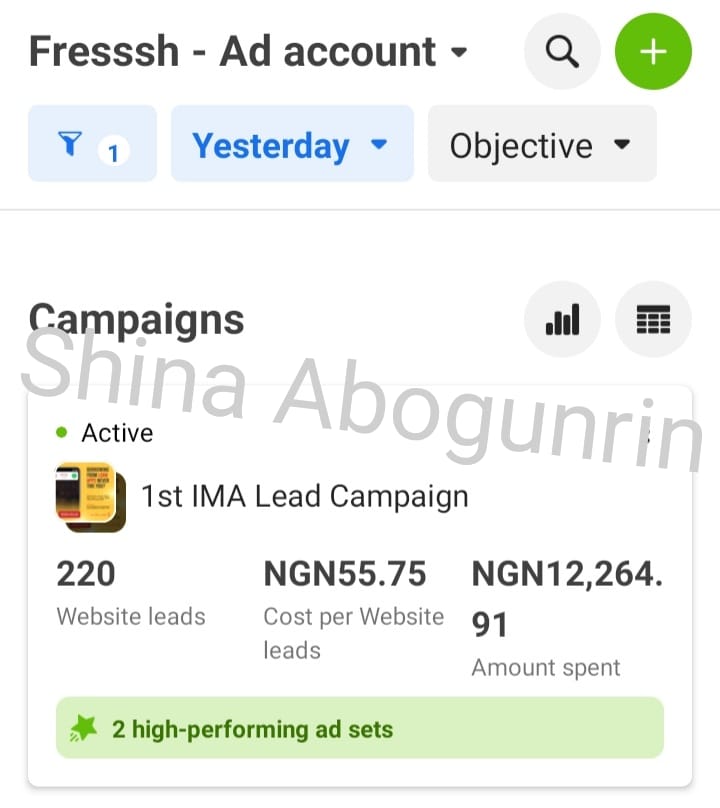Open campaign more options menu icon

[648, 435]
